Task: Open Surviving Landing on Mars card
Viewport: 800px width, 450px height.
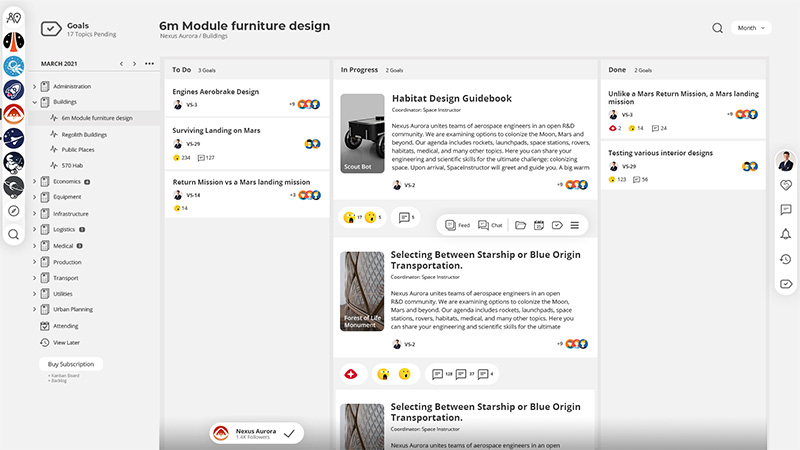Action: pos(247,144)
